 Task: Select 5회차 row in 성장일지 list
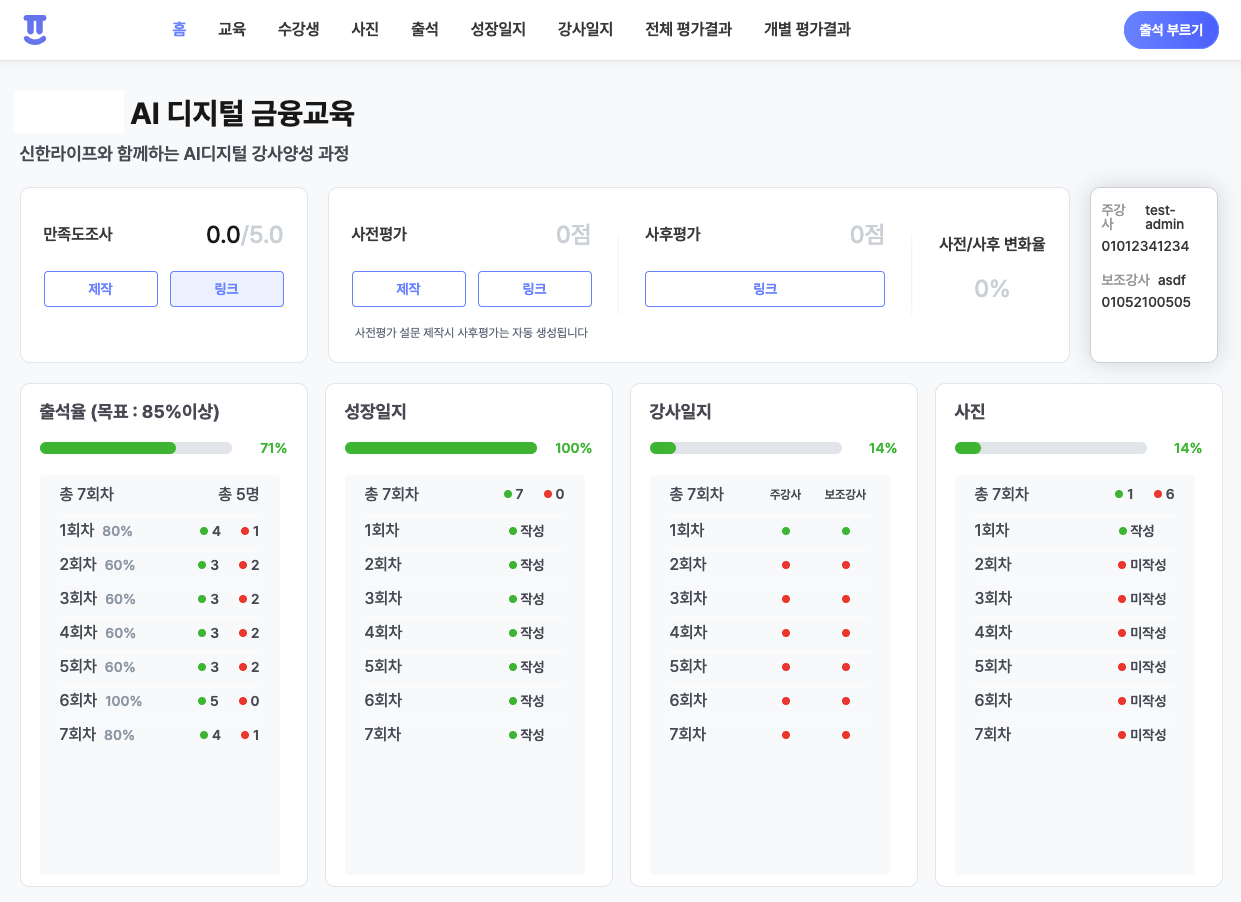463,667
